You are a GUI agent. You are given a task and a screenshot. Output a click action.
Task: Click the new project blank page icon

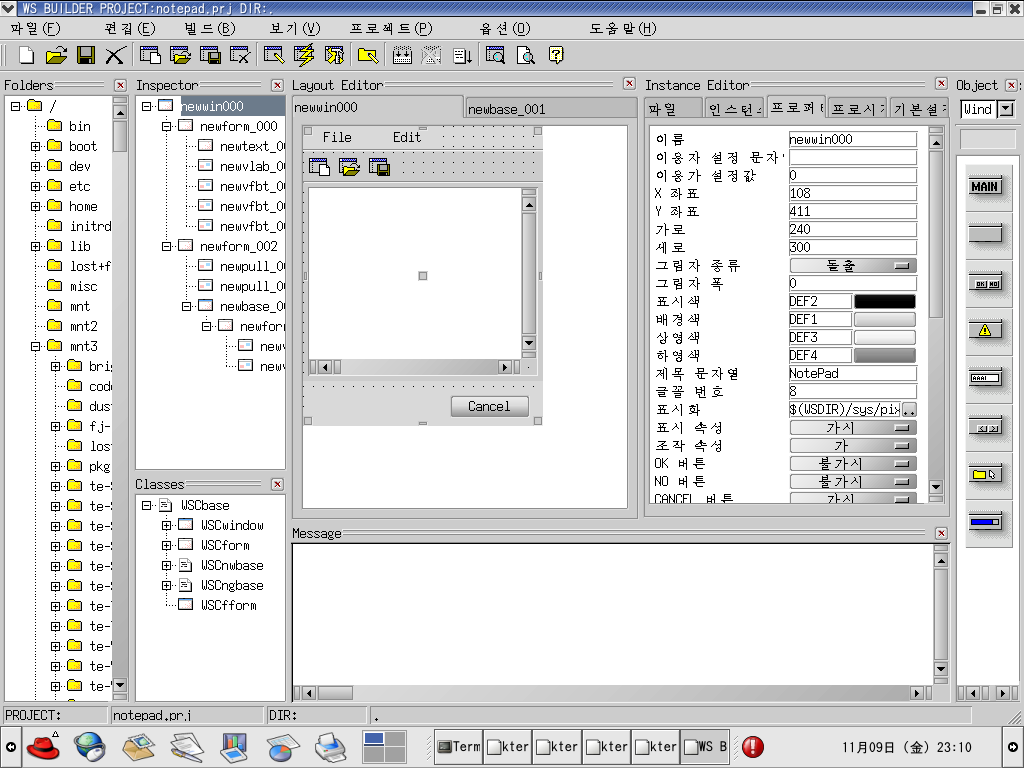tap(26, 56)
